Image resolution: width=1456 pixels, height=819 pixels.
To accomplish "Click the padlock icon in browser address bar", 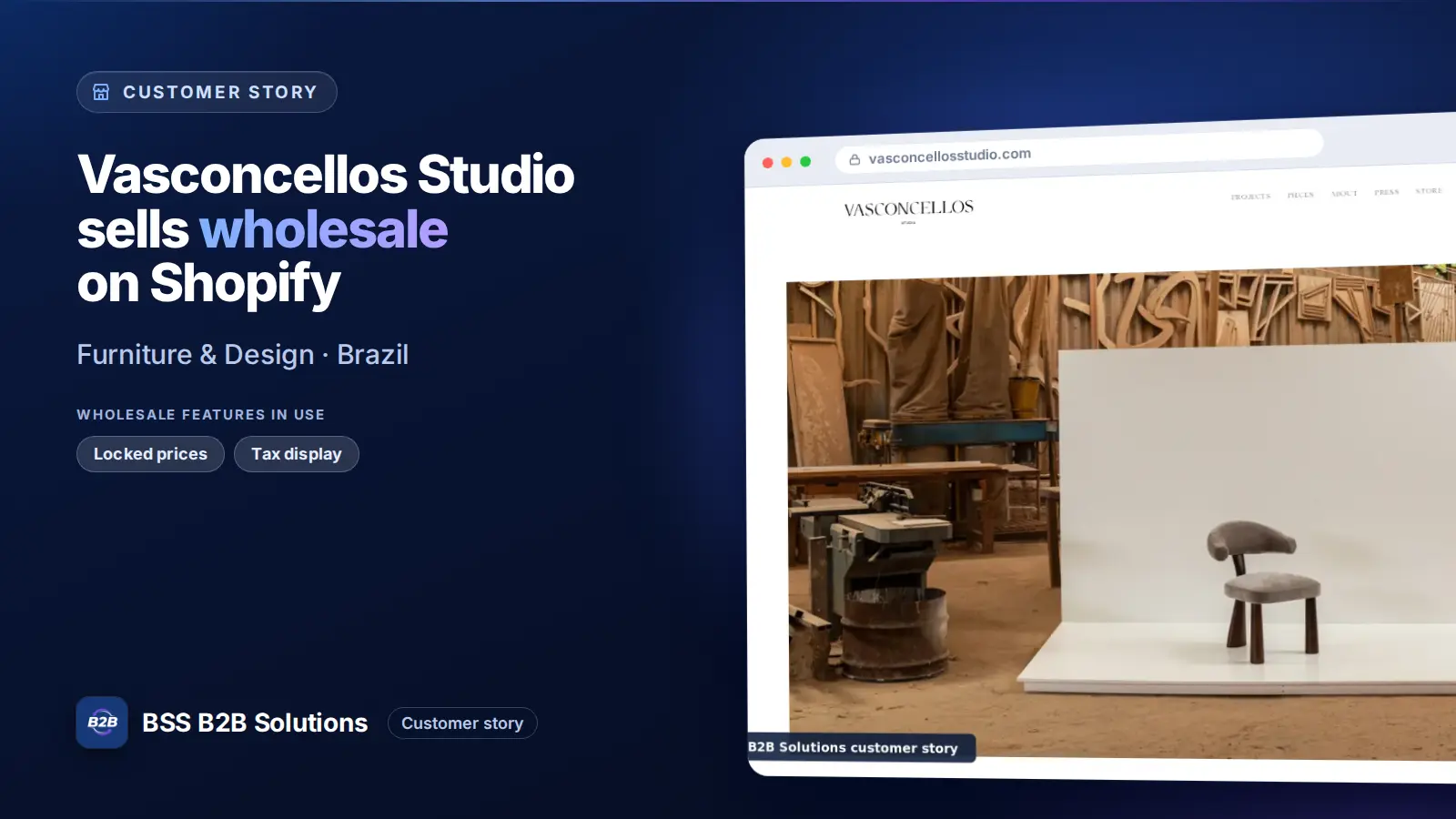I will [x=854, y=160].
